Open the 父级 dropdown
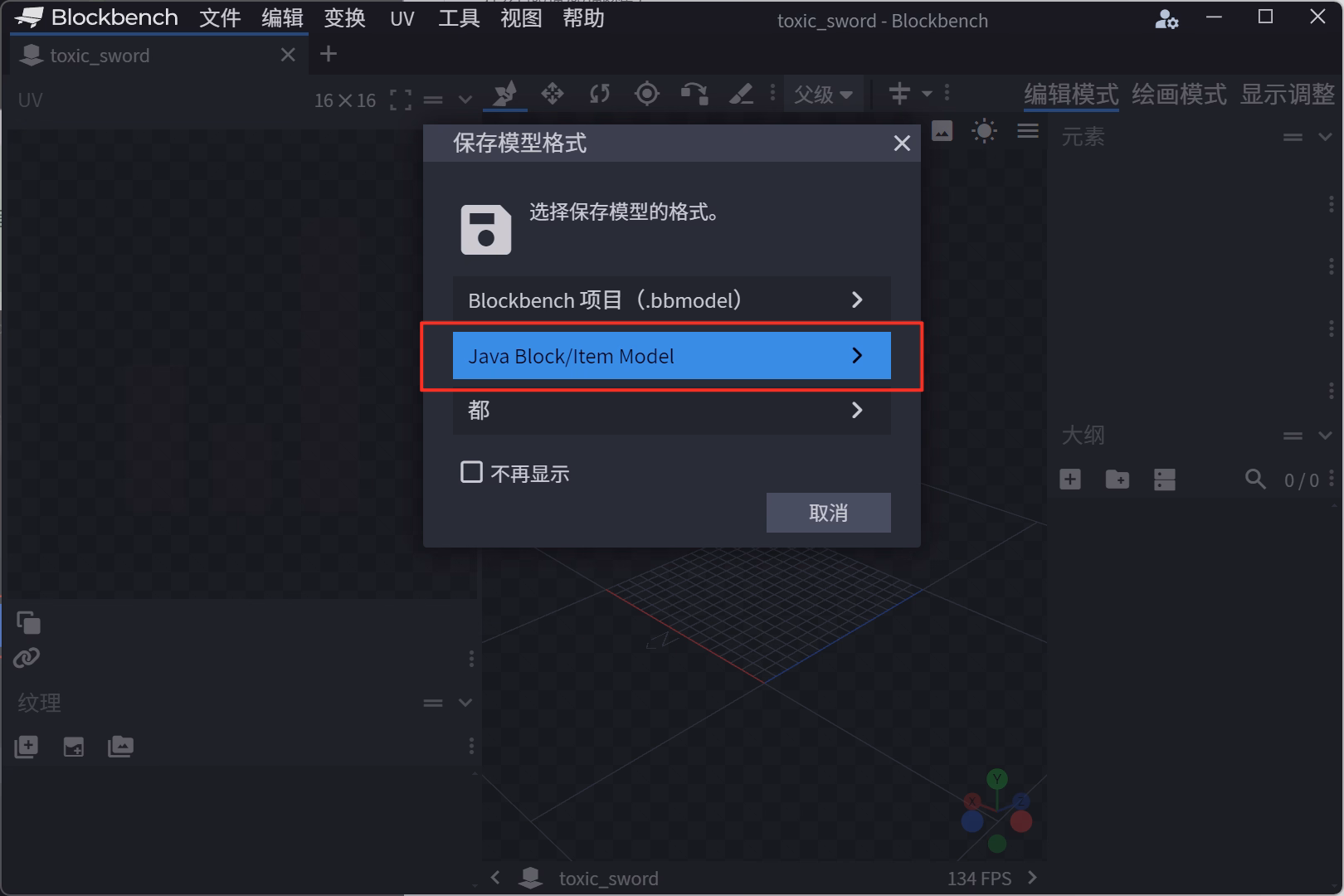The width and height of the screenshot is (1344, 896). point(823,95)
